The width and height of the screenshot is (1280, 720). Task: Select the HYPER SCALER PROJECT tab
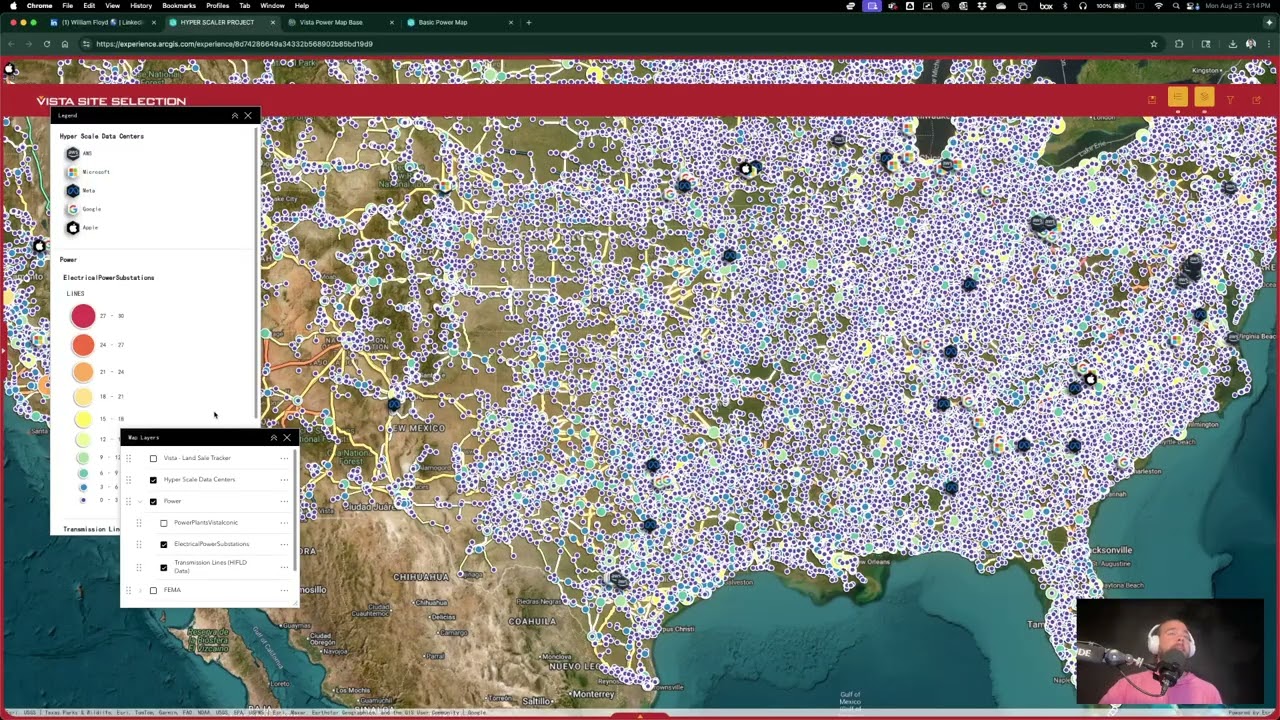pyautogui.click(x=220, y=22)
